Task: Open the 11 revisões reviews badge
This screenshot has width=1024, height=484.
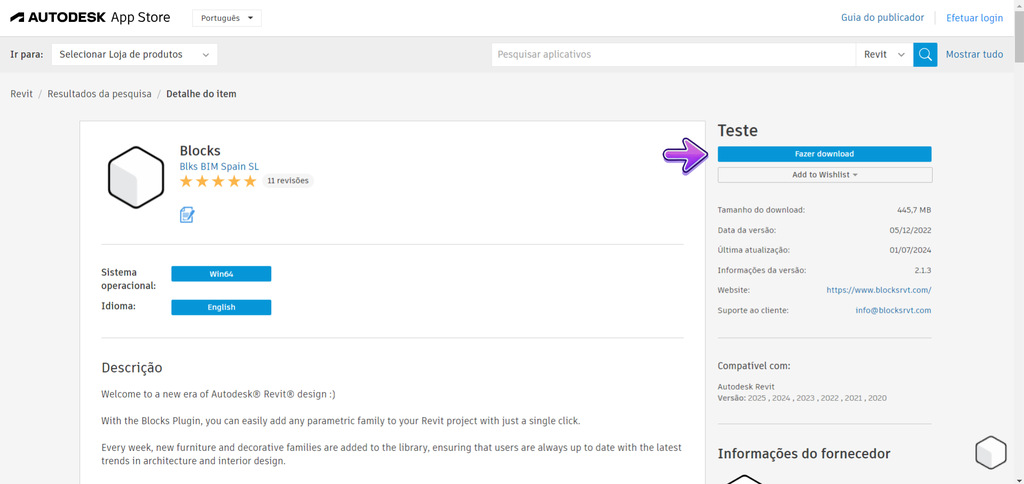Action: point(288,181)
